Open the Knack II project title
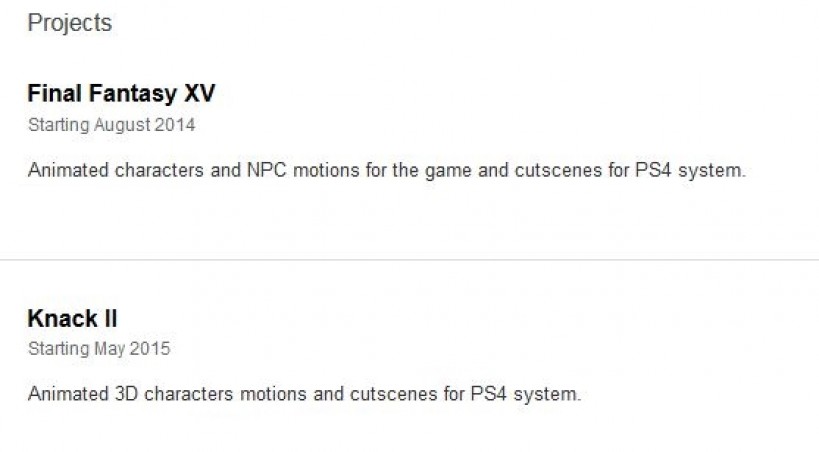819x452 pixels. click(72, 319)
